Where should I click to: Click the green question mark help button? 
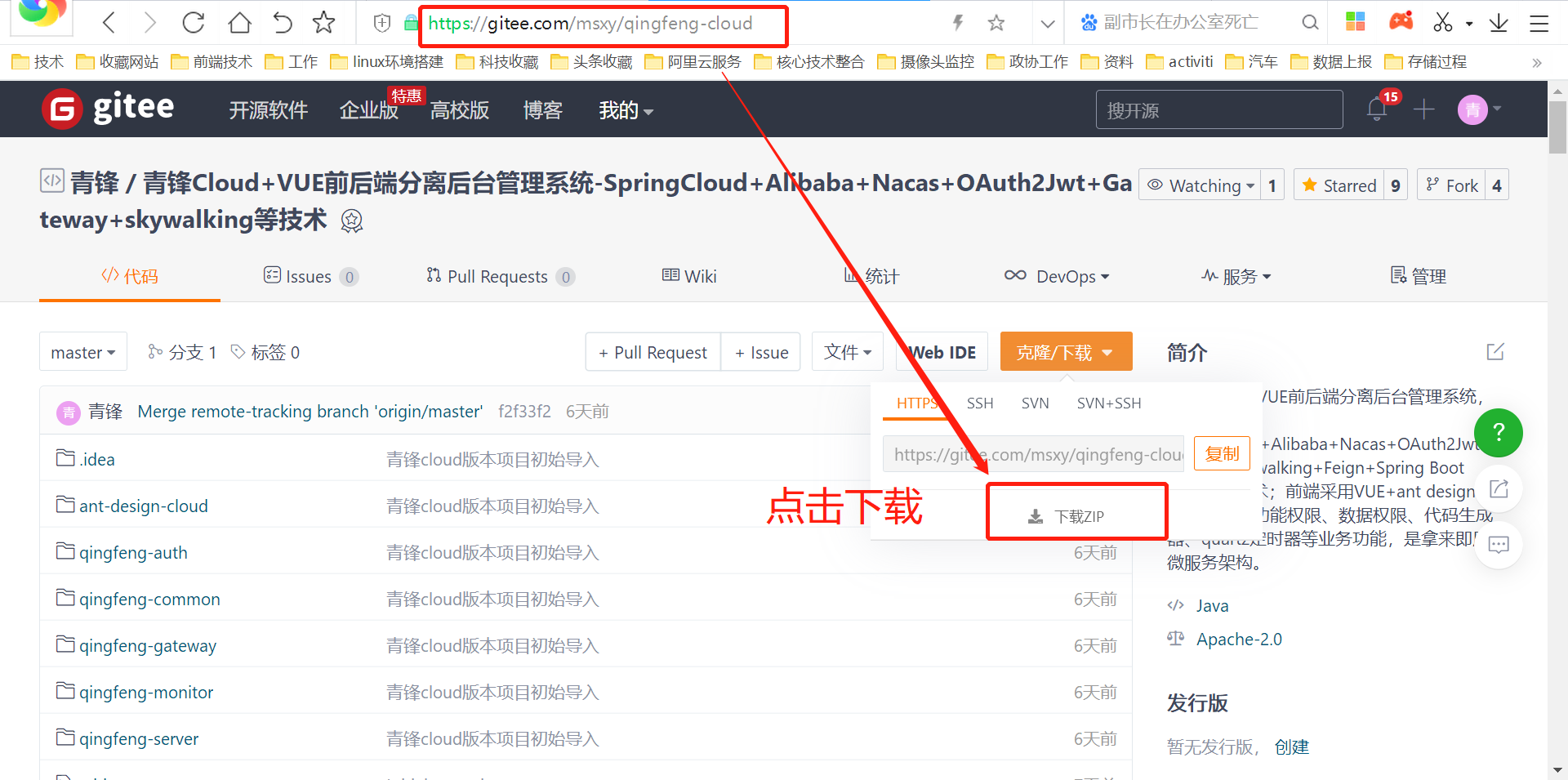pyautogui.click(x=1499, y=433)
